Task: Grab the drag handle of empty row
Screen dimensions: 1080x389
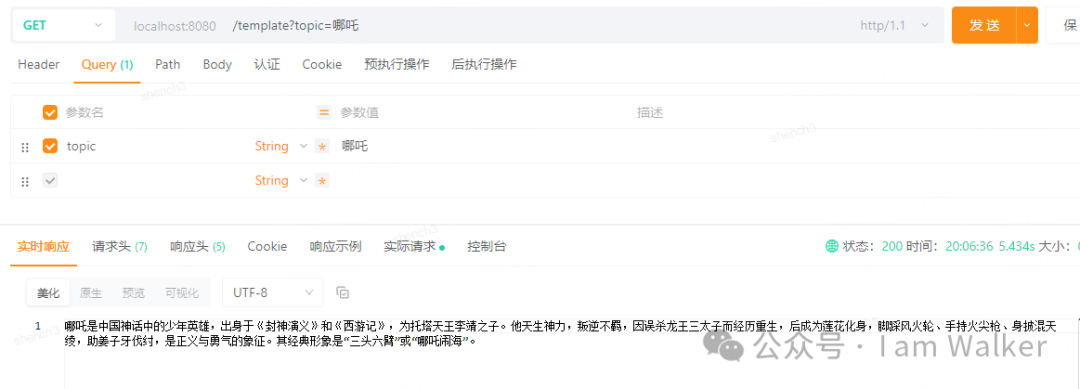Action: (25, 181)
